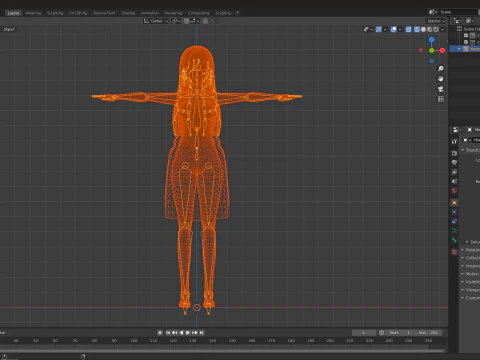
Task: Open the View Layer properties tab icon
Action: click(454, 172)
